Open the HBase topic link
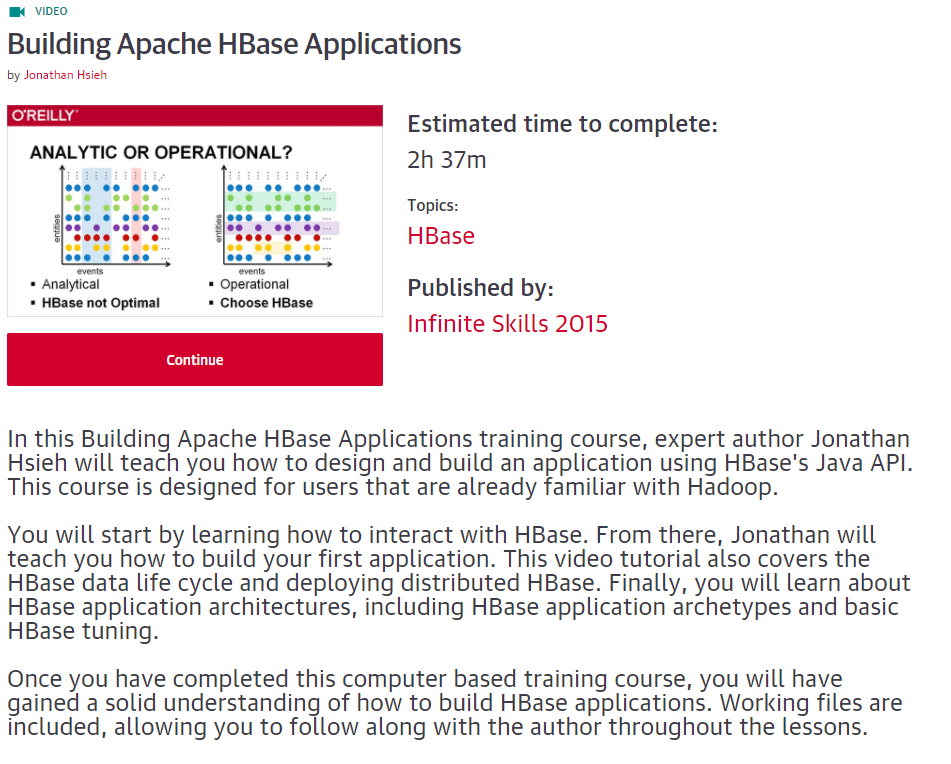This screenshot has width=951, height=764. coord(441,236)
